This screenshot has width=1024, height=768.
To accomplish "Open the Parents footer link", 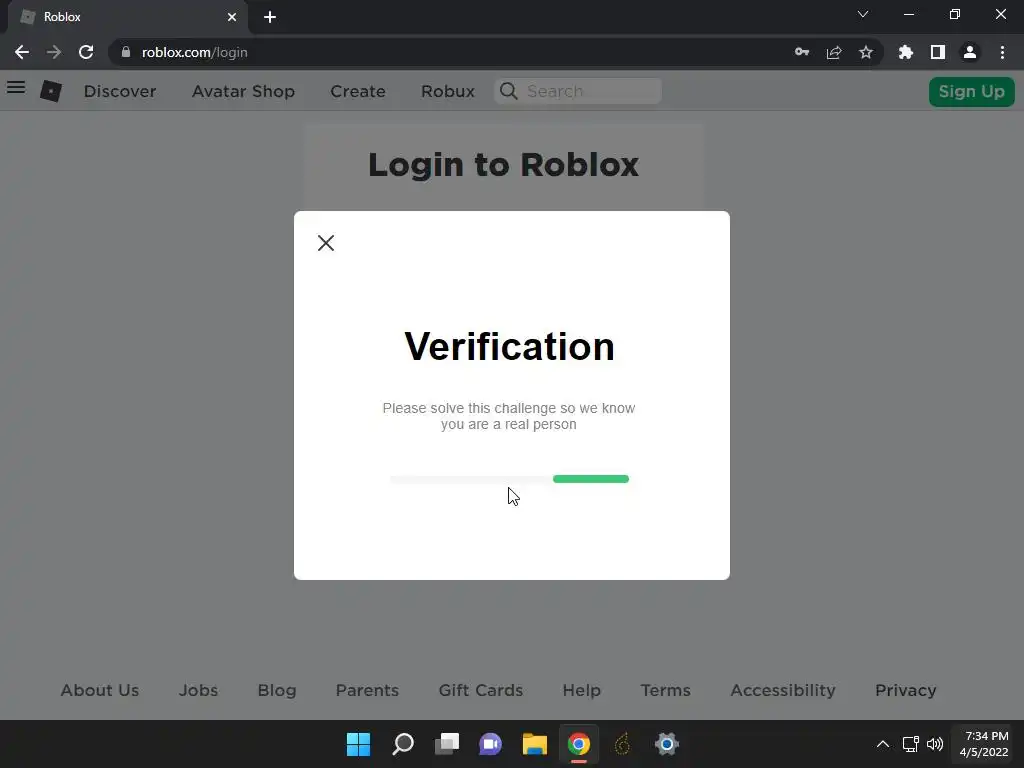I will 367,690.
